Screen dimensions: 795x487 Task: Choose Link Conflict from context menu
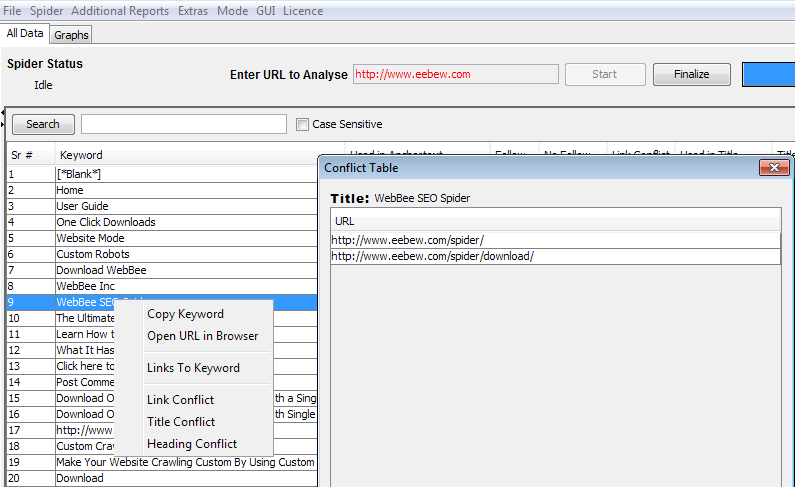[180, 400]
